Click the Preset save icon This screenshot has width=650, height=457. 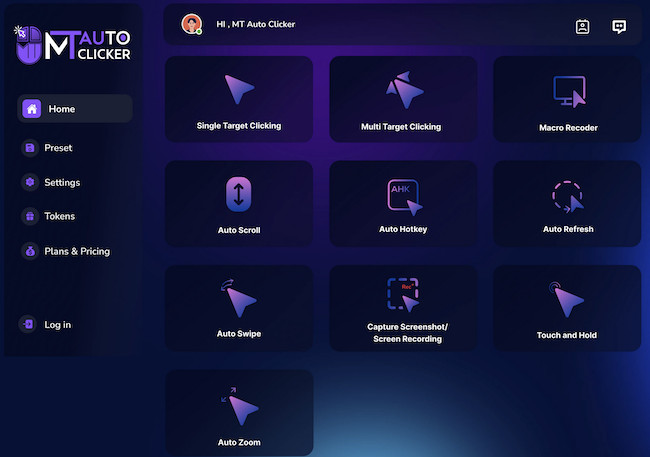(x=30, y=148)
